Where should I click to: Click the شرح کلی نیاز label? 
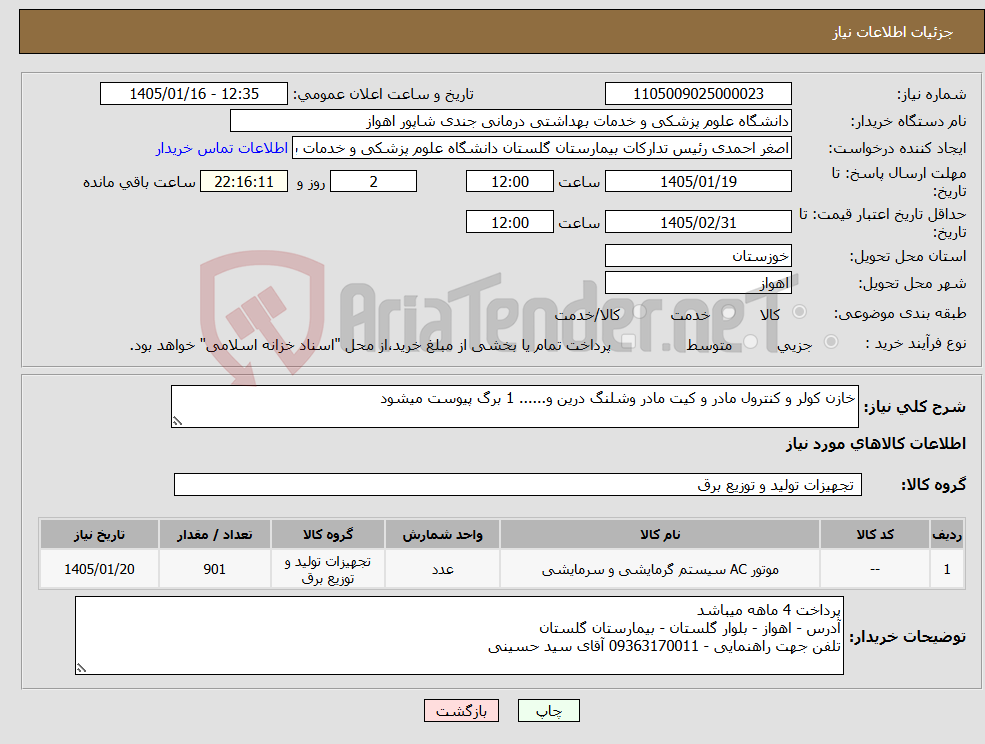click(915, 407)
